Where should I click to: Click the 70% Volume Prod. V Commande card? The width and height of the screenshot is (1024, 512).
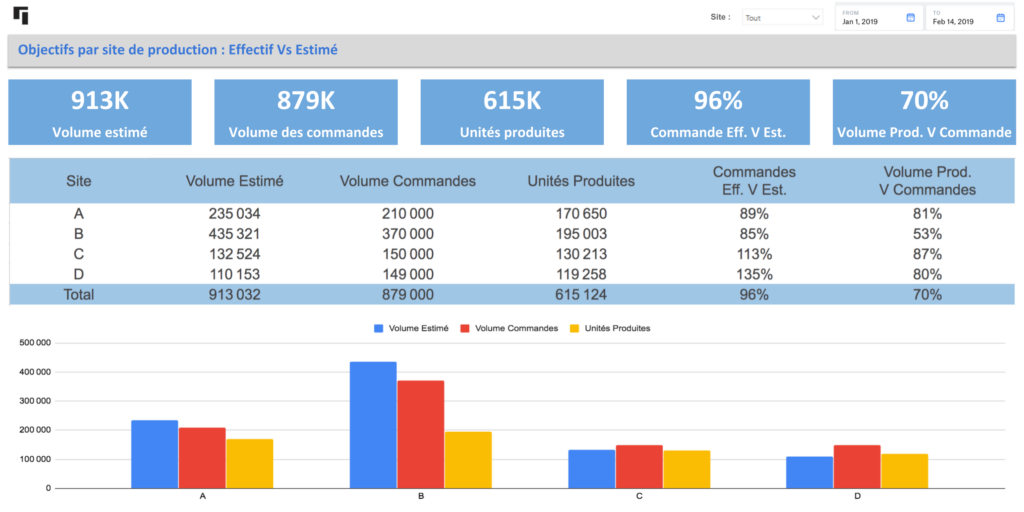[x=924, y=112]
